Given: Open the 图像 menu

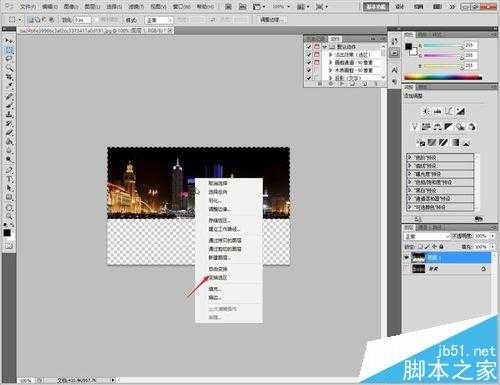Looking at the screenshot, I should coord(71,7).
